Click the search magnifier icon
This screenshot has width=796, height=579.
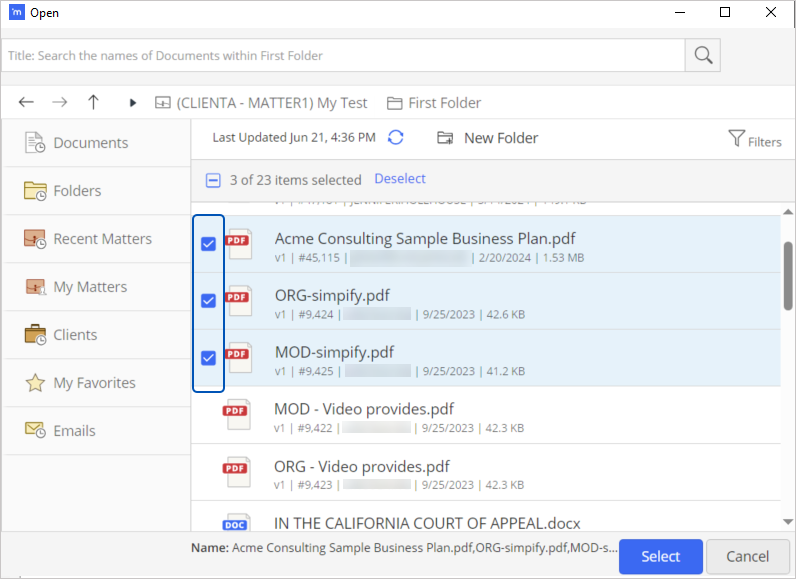(x=703, y=55)
